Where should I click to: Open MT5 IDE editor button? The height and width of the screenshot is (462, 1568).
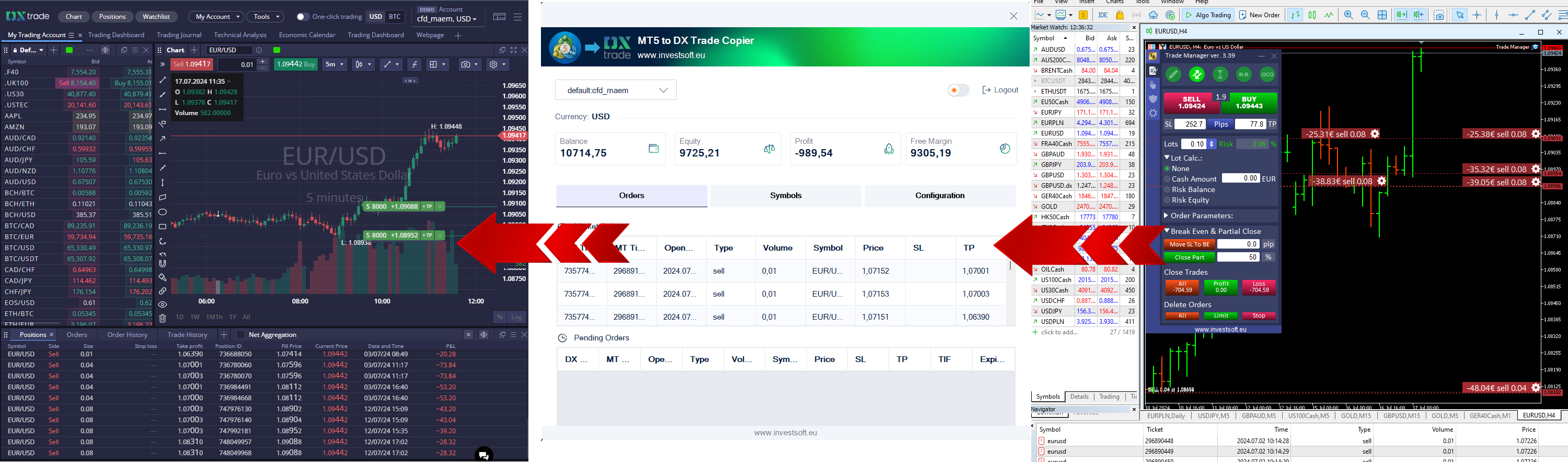pyautogui.click(x=1102, y=15)
